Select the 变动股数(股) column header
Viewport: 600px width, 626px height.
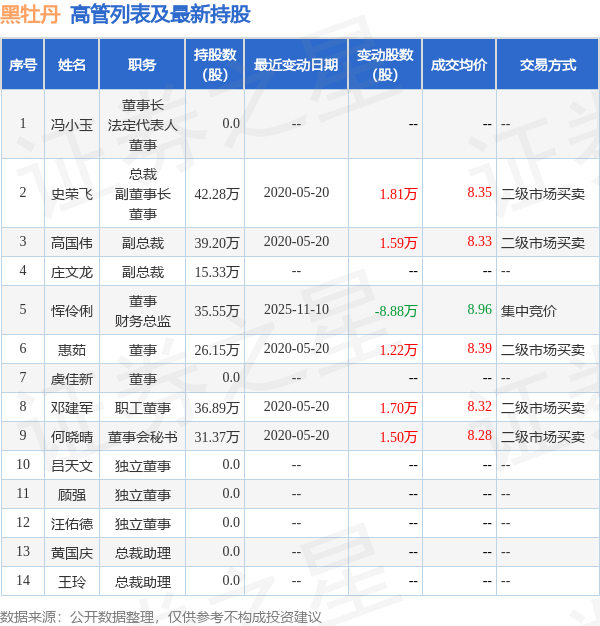385,64
